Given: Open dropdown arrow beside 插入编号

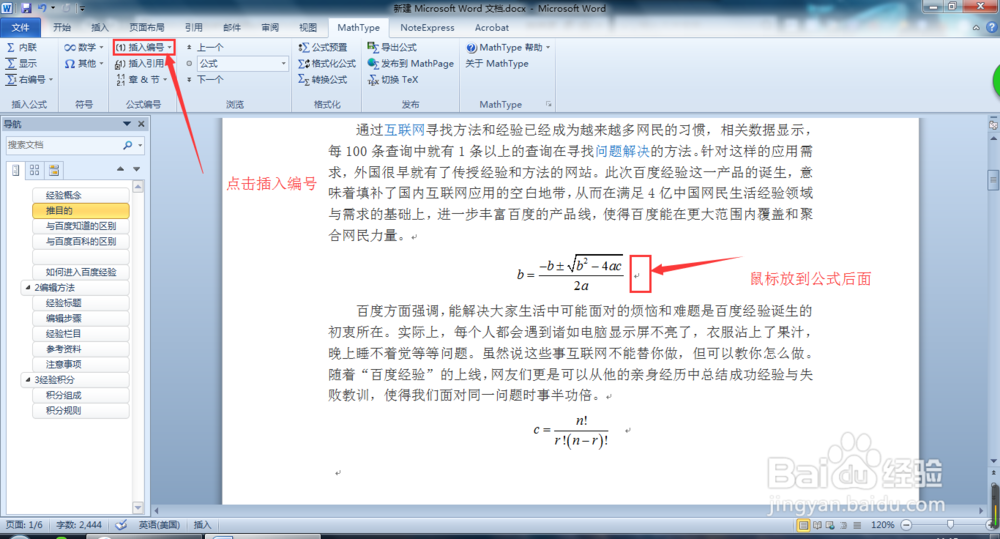Looking at the screenshot, I should pos(170,47).
